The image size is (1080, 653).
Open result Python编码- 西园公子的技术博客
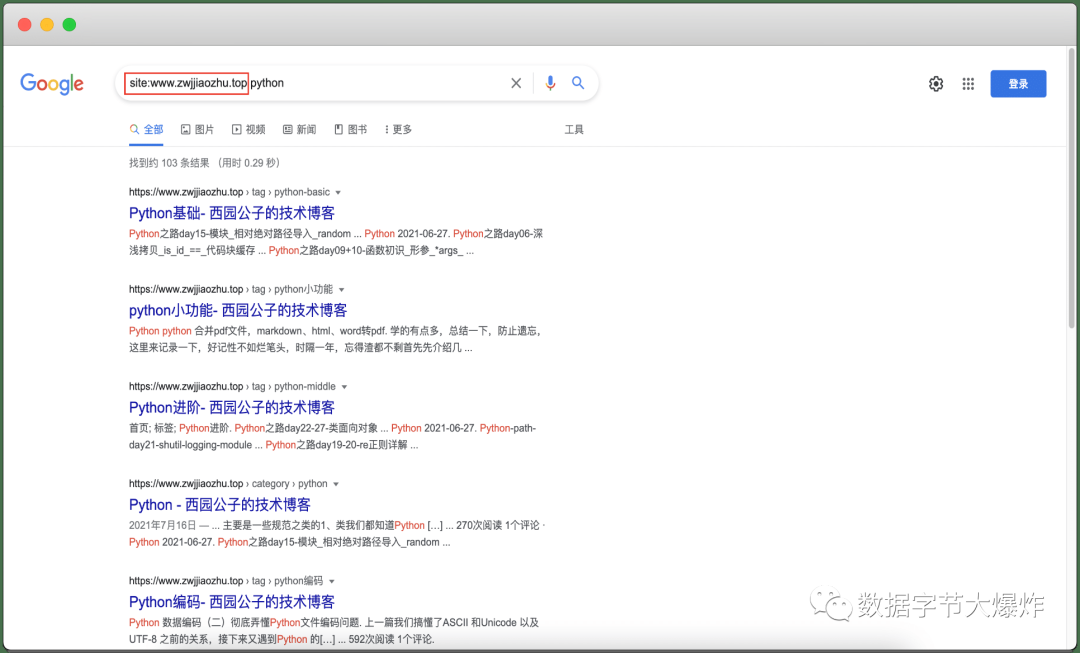[x=231, y=601]
